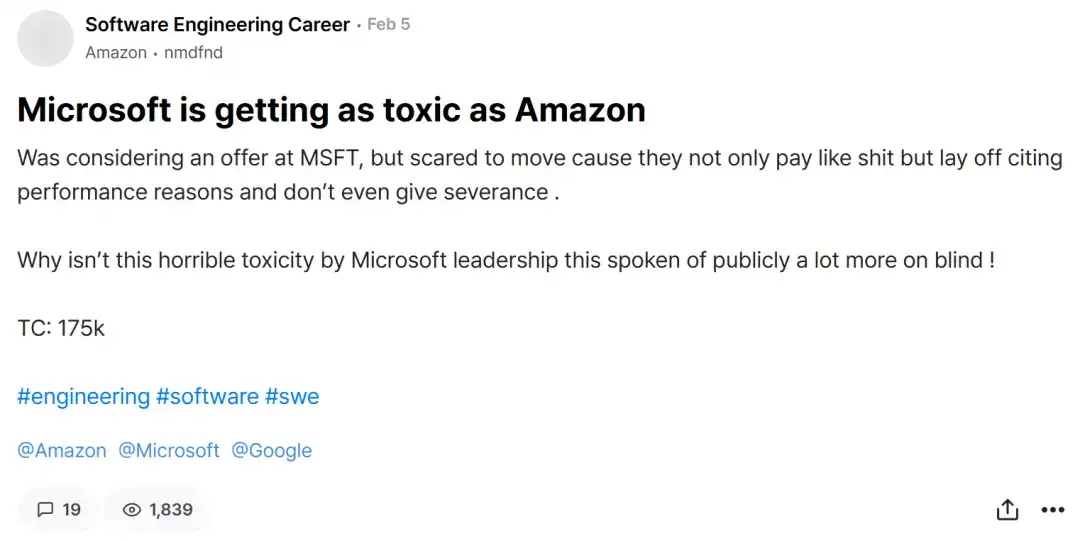Click the comments speech bubble icon

(45, 510)
